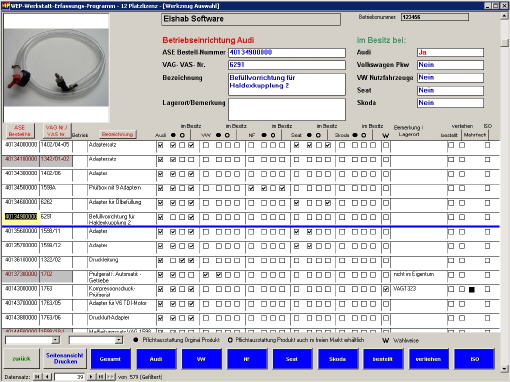Filter with the blue VW button
Viewport: 510px width, 382px height.
[201, 359]
